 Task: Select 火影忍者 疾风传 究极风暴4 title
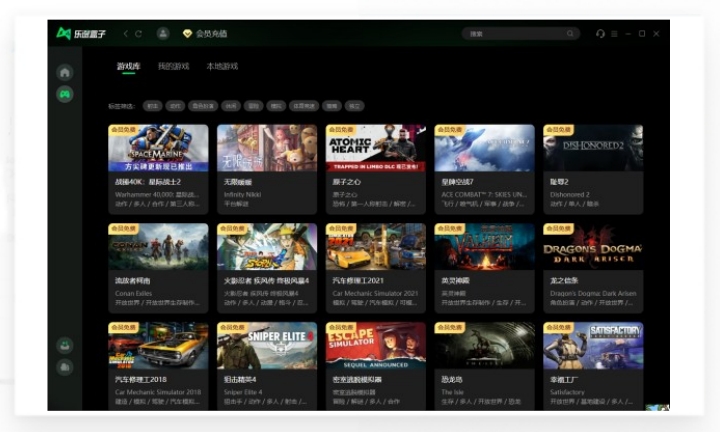click(x=266, y=281)
